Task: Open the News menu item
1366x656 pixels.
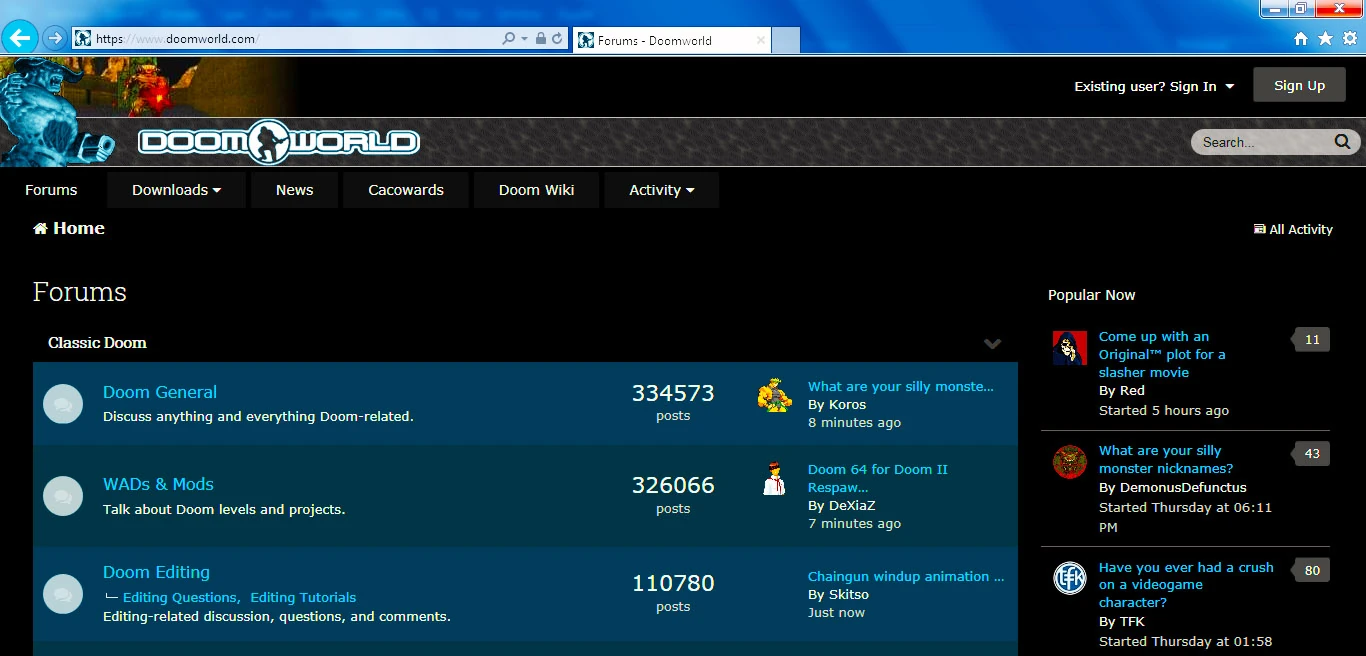Action: 295,190
